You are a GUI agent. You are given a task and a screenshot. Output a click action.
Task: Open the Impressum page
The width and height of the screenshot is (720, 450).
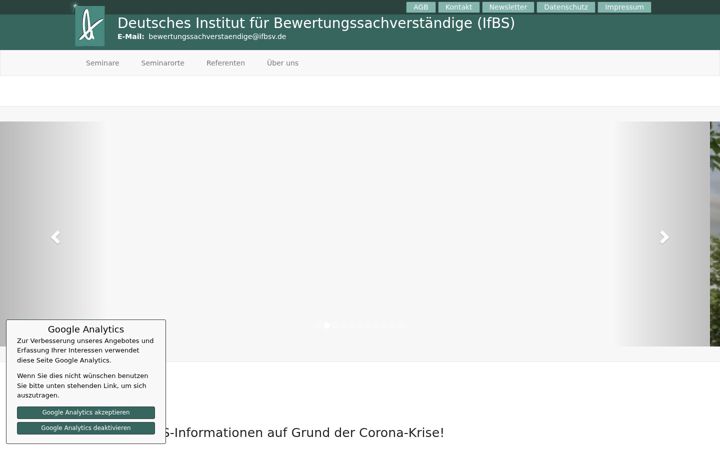[x=624, y=7]
